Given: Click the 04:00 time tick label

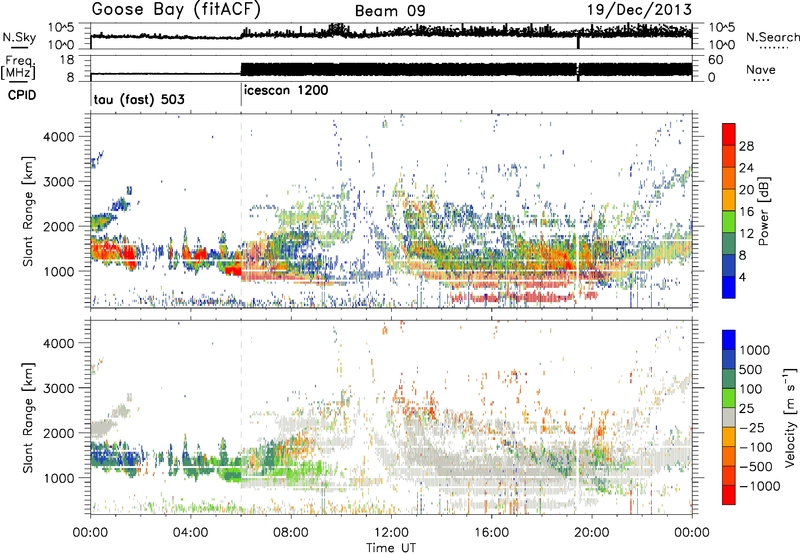Looking at the screenshot, I should coord(190,533).
